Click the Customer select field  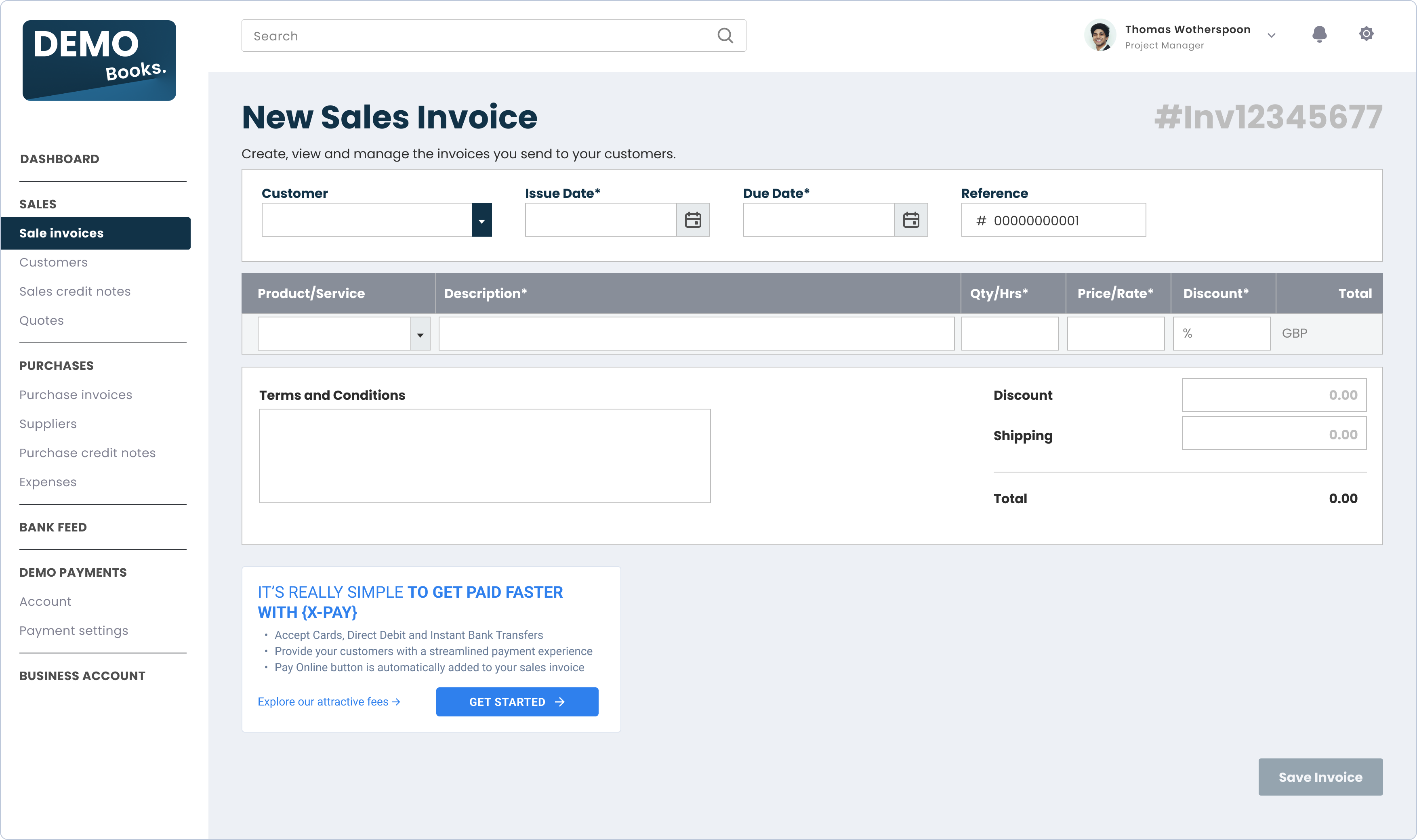tap(376, 220)
